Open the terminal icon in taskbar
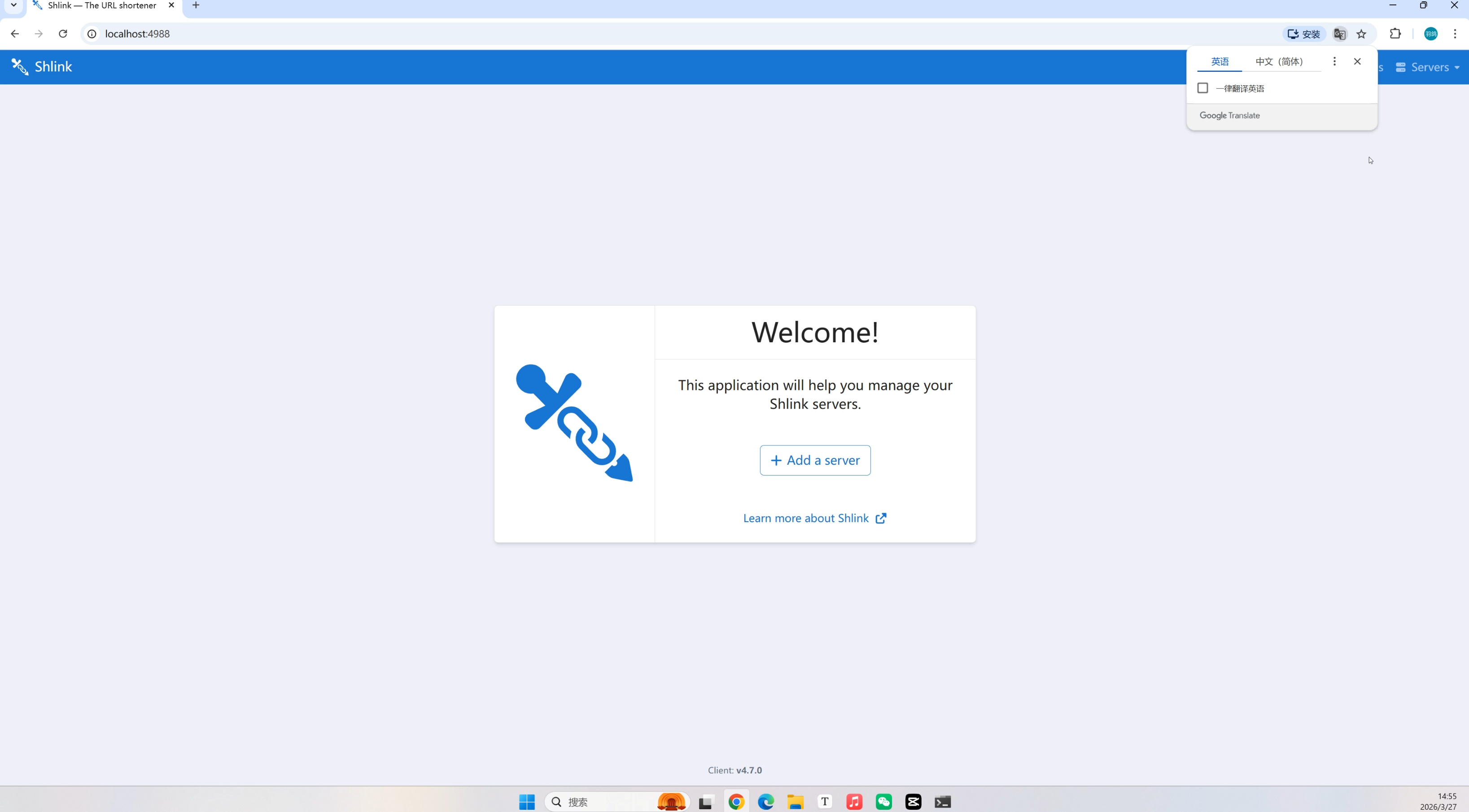1469x812 pixels. click(x=942, y=802)
